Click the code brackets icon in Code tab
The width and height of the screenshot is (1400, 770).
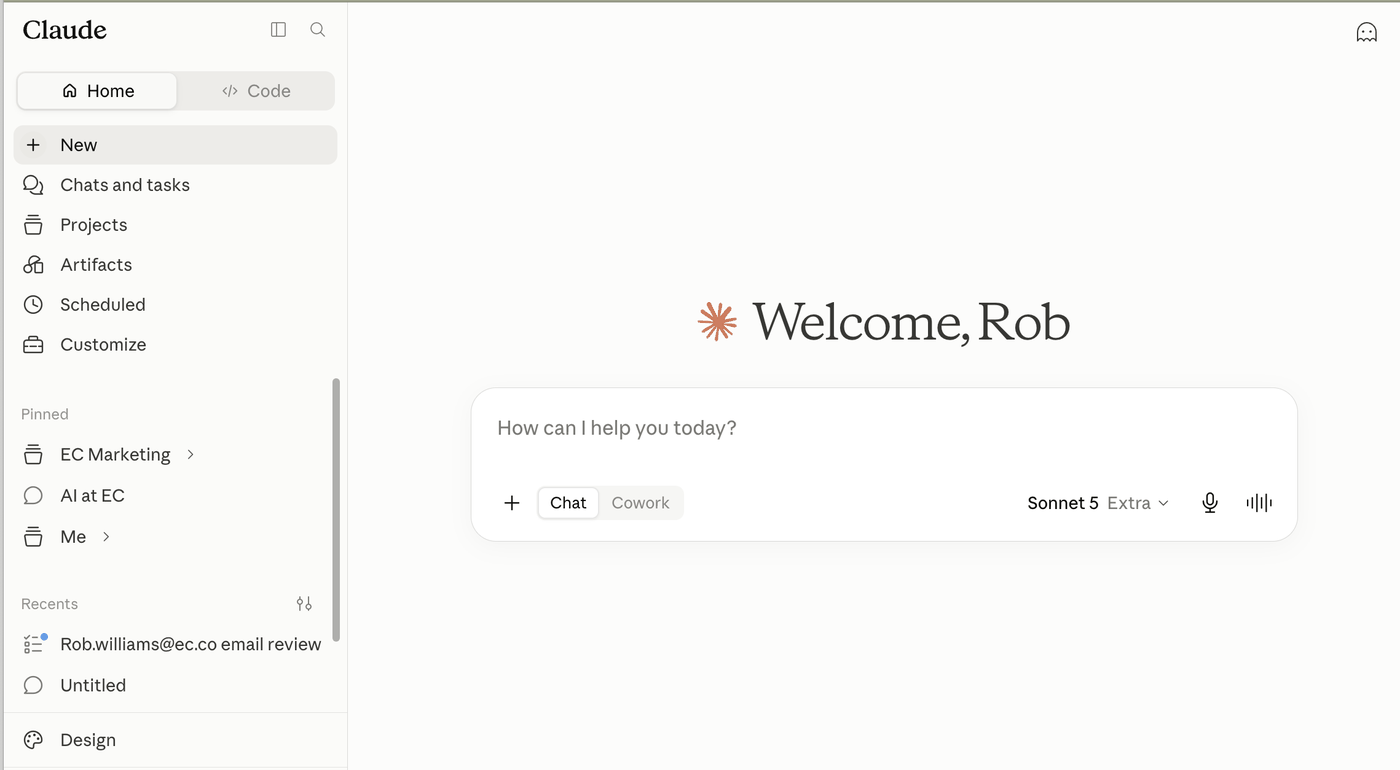coord(230,91)
